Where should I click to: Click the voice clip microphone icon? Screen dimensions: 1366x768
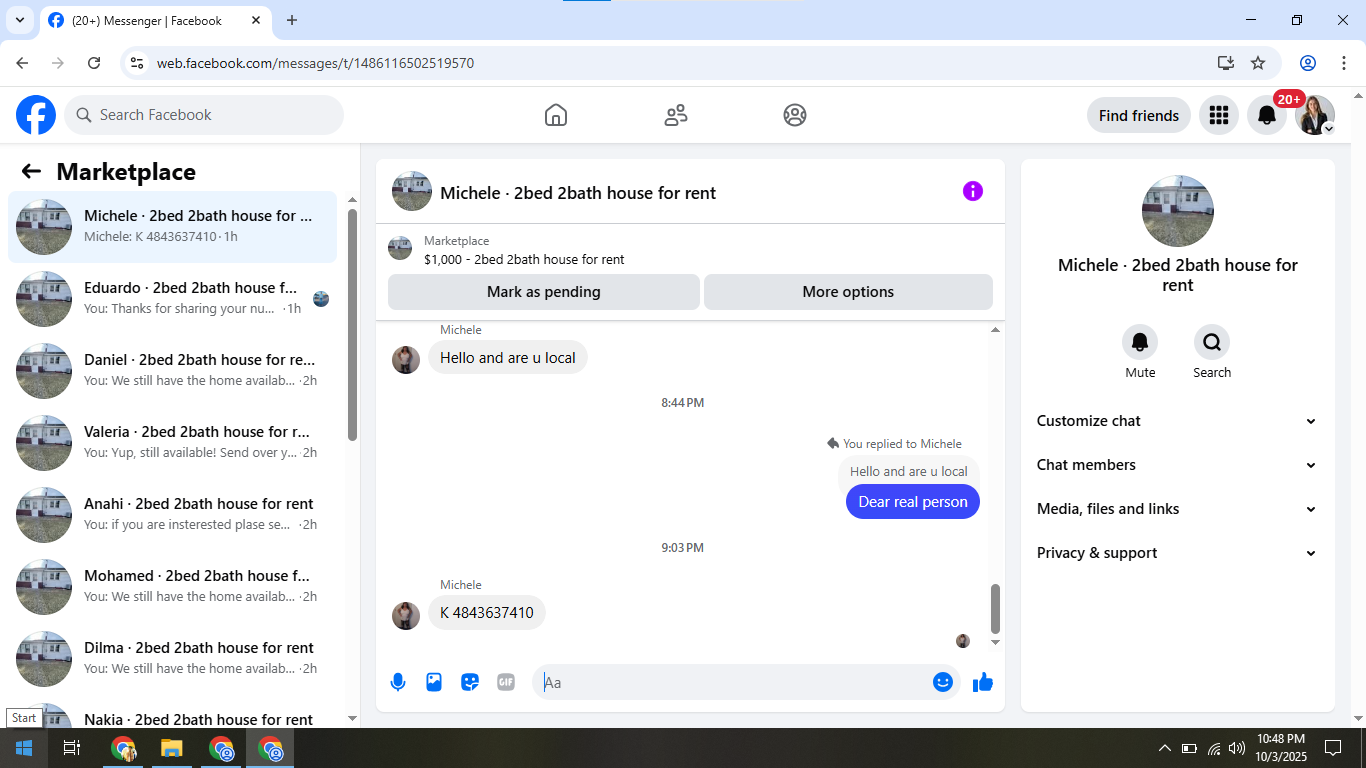coord(398,682)
